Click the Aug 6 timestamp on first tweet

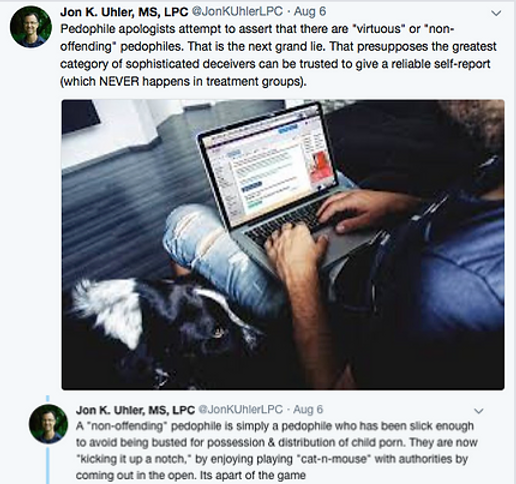(310, 12)
